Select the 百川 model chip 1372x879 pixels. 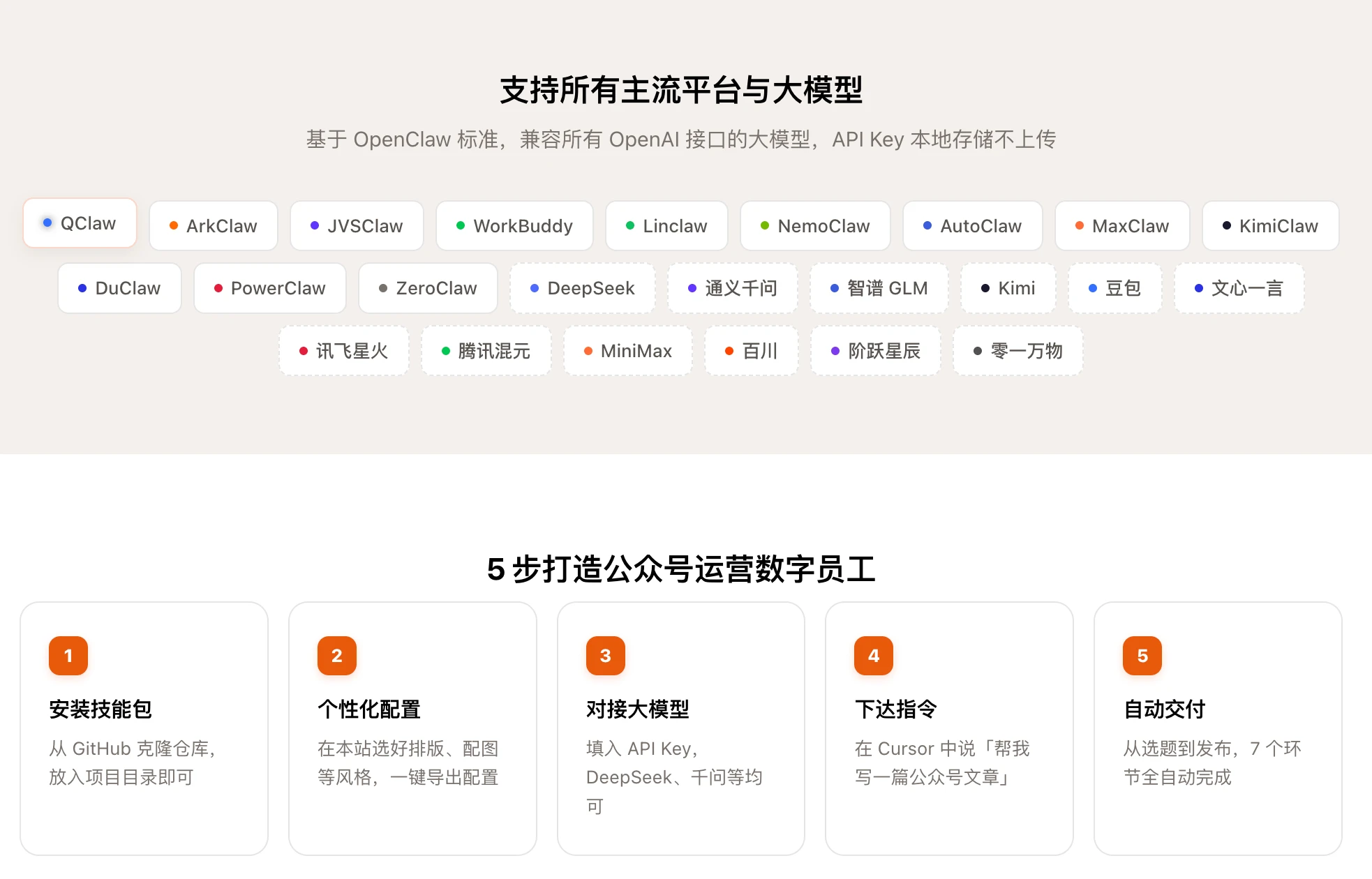pos(752,351)
